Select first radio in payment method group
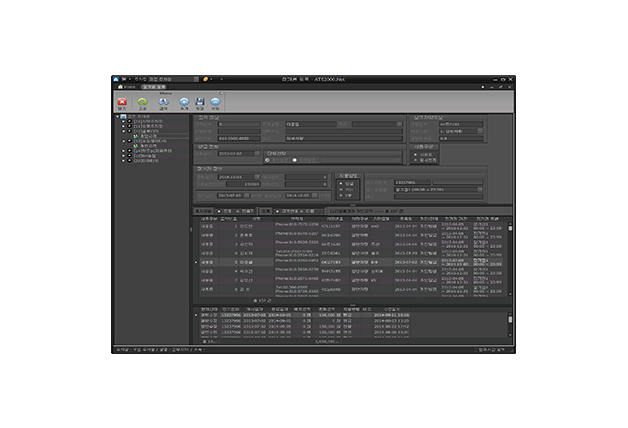The height and width of the screenshot is (428, 628). point(341,183)
